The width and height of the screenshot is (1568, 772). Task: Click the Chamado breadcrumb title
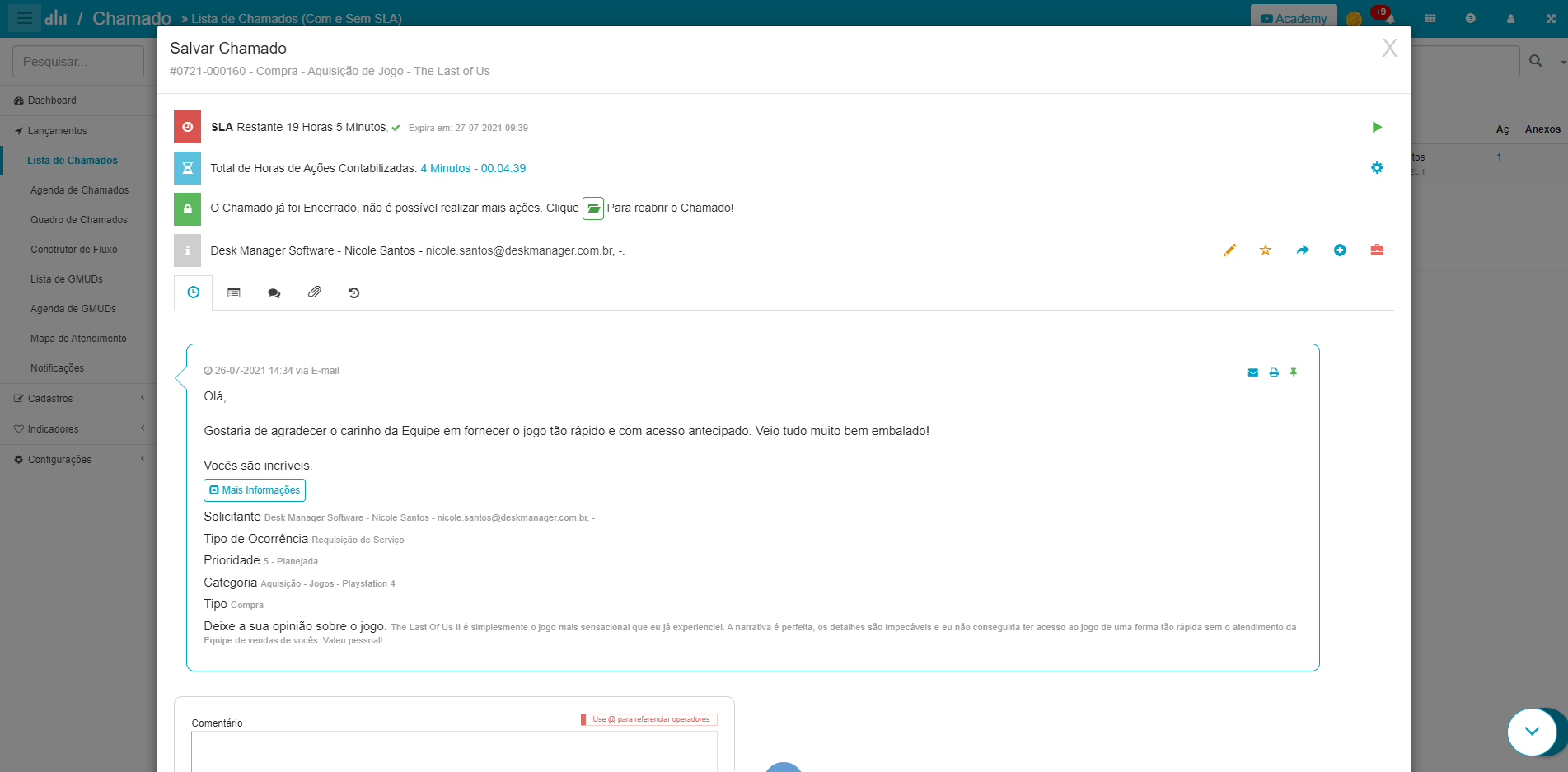pos(132,18)
